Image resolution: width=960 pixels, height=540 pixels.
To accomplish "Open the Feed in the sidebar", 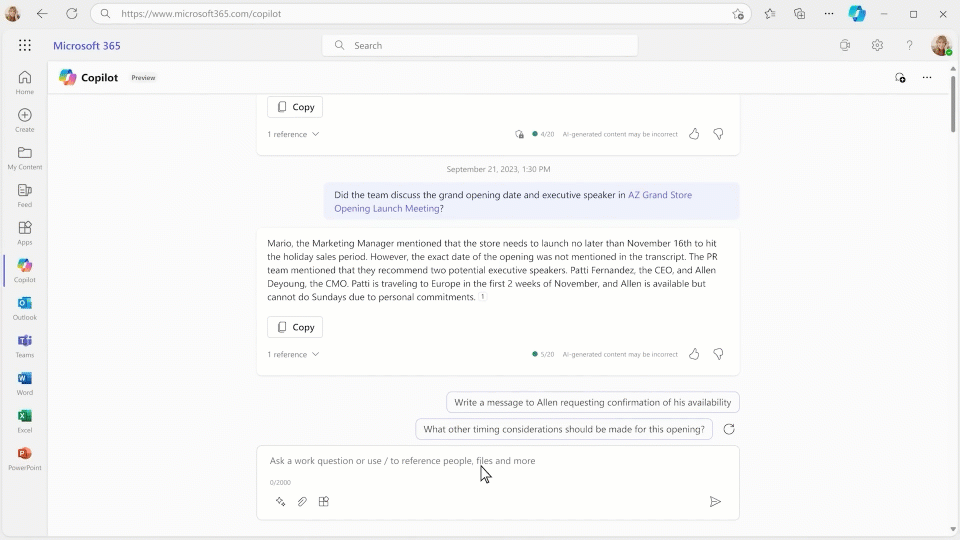I will [x=24, y=195].
